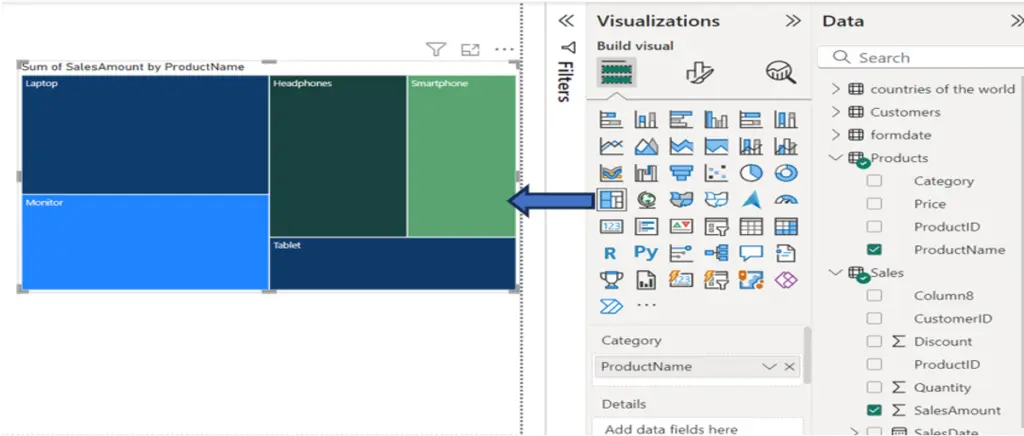Select the Treemap visual icon
The height and width of the screenshot is (436, 1024).
click(x=611, y=200)
